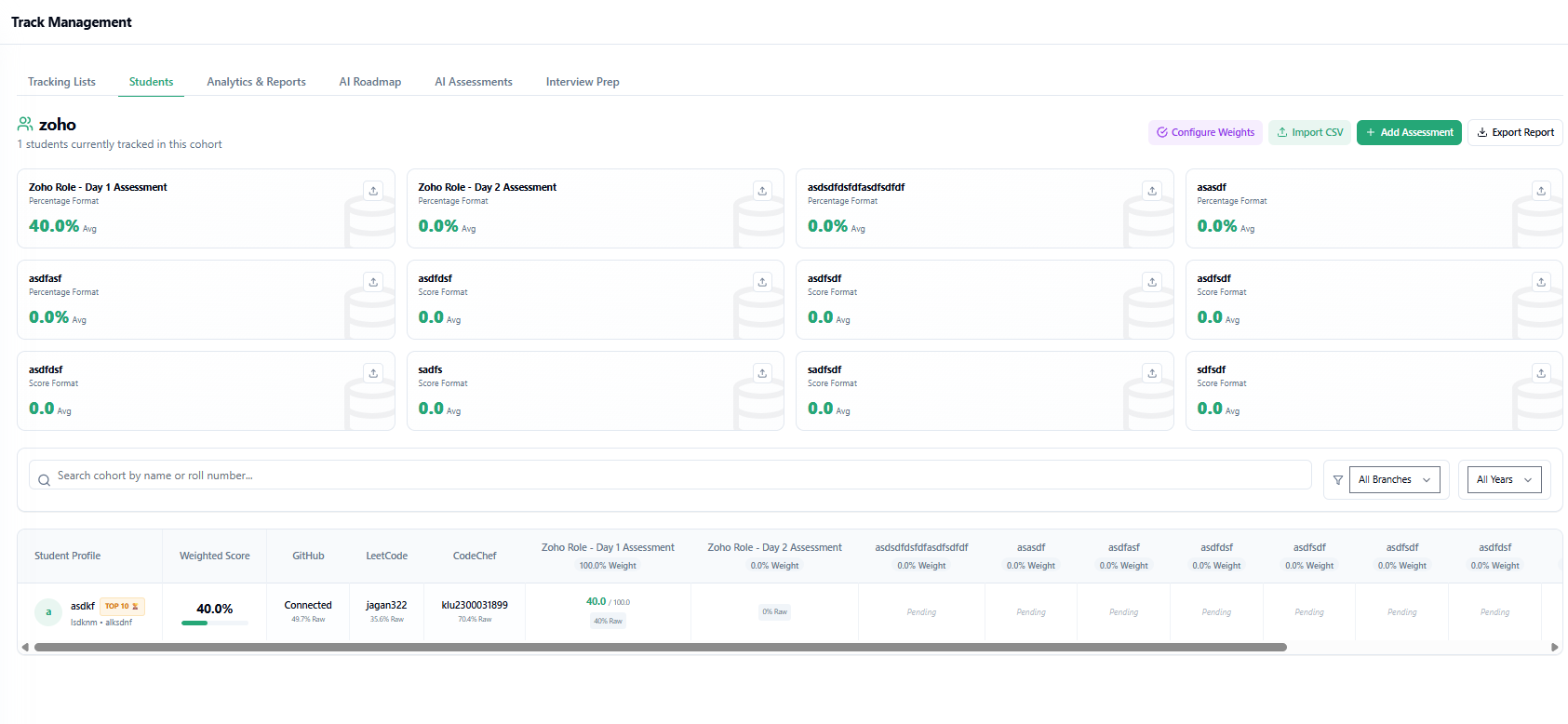
Task: Click the 40.0% Avg value
Action: 62,226
